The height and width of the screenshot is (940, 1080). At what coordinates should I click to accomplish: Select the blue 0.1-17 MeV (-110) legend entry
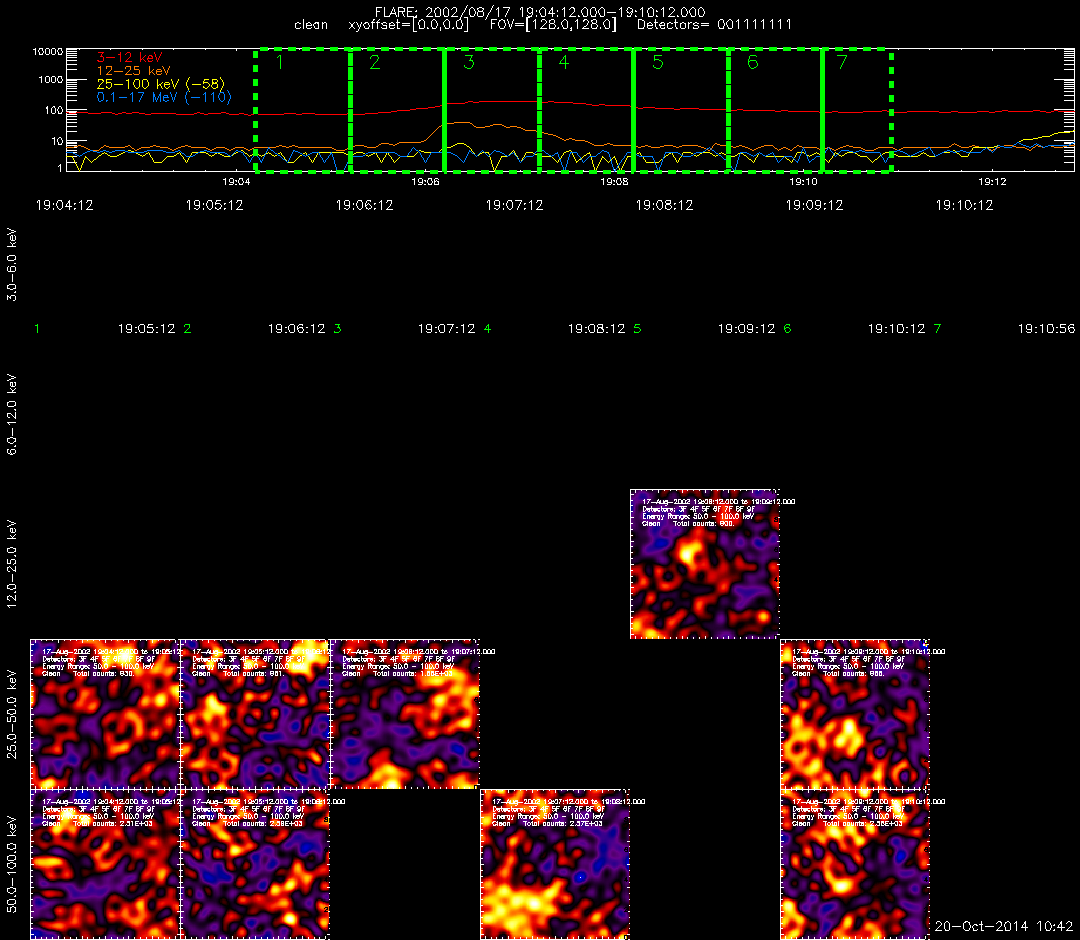coord(164,97)
